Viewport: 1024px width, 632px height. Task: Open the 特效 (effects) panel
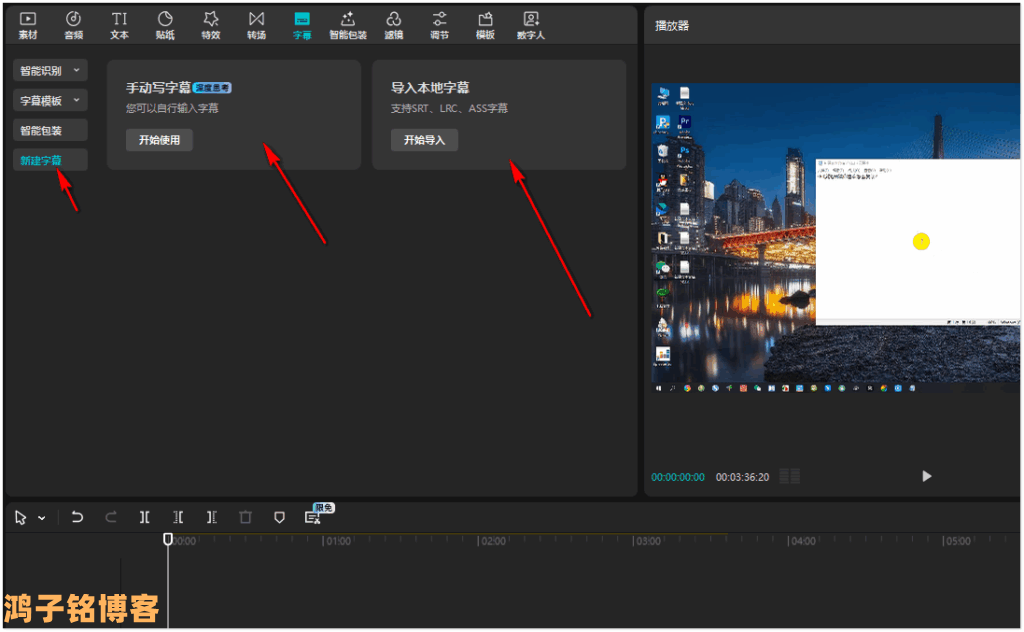point(210,25)
